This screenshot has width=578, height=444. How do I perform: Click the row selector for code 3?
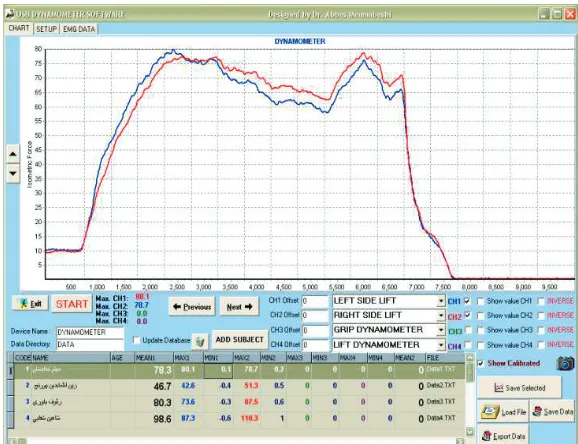(10, 402)
